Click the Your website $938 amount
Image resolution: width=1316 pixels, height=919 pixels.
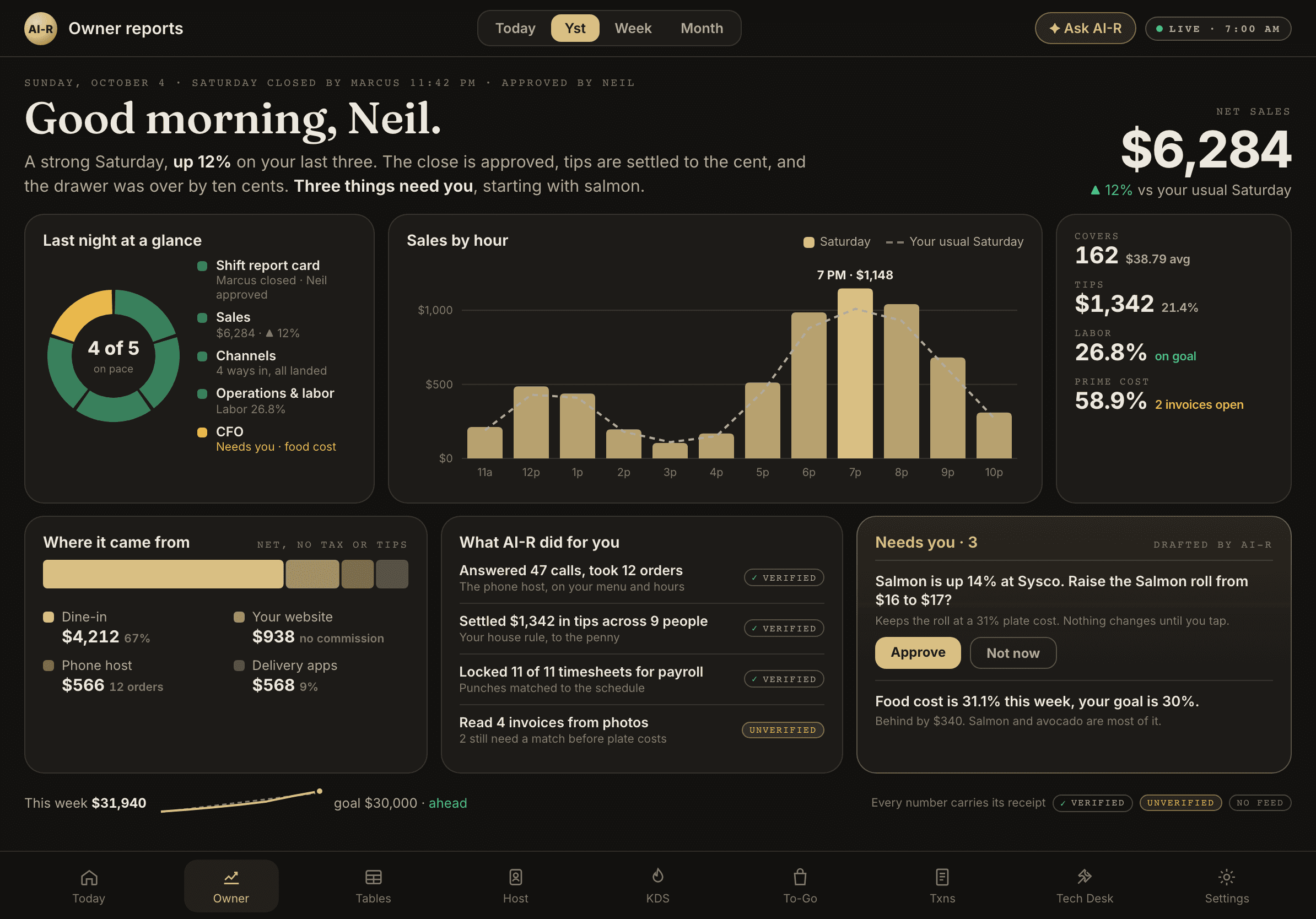click(273, 636)
